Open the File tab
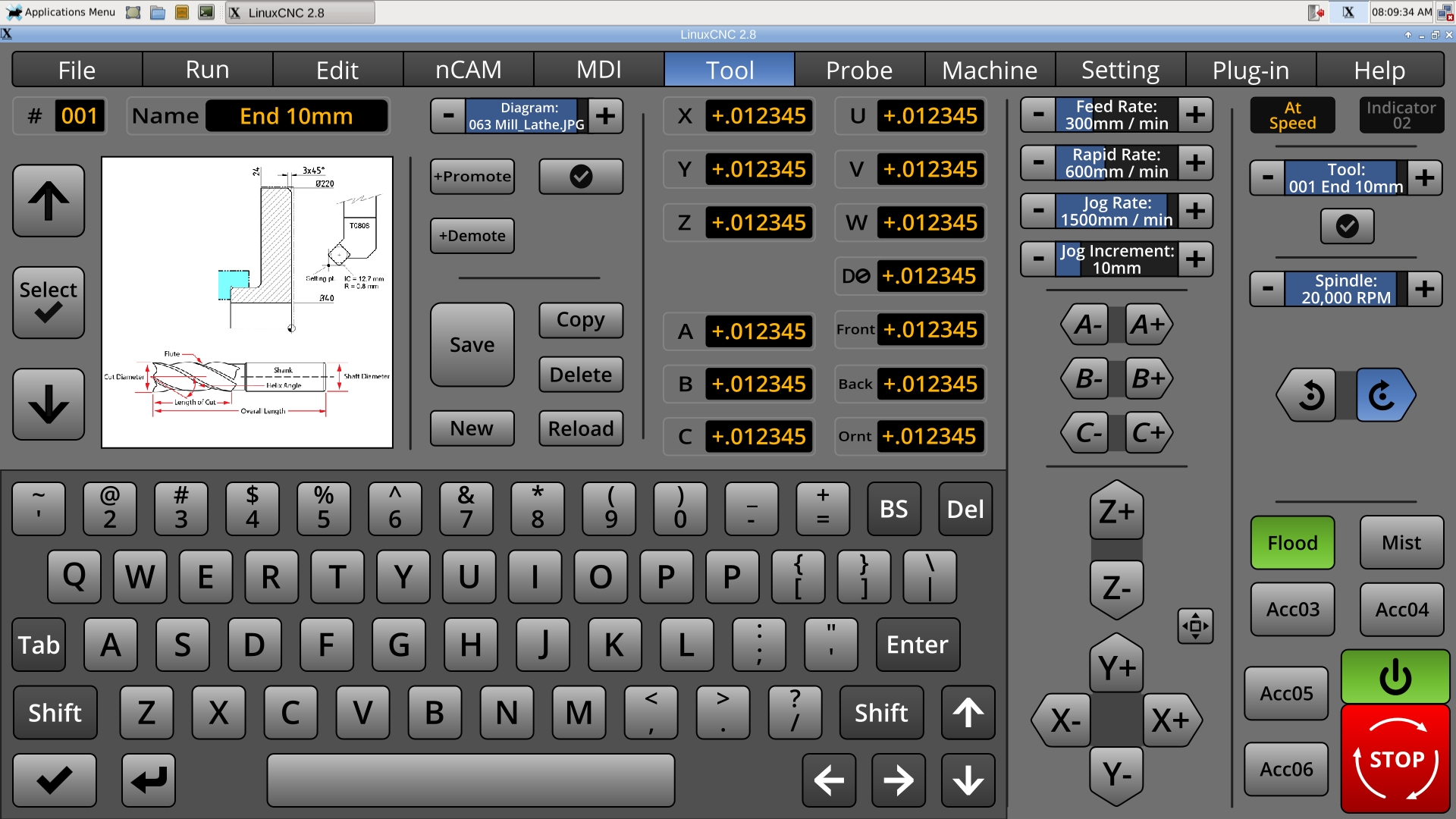1456x819 pixels. coord(77,70)
